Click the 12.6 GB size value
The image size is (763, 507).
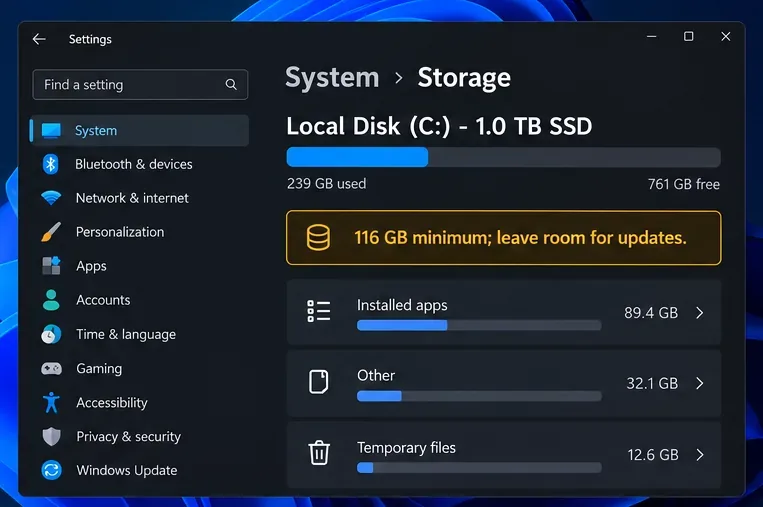tap(653, 454)
